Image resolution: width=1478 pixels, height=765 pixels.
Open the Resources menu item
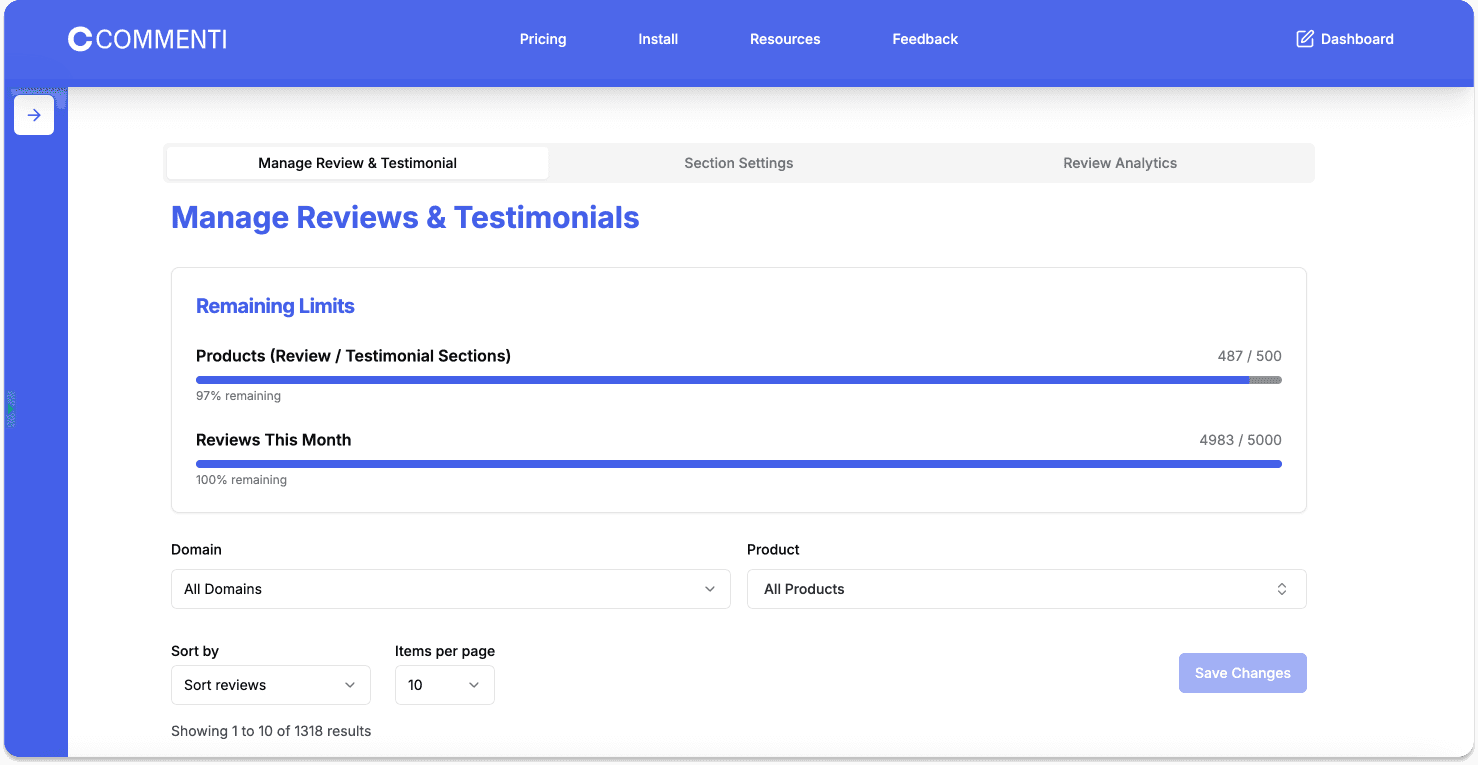point(785,39)
